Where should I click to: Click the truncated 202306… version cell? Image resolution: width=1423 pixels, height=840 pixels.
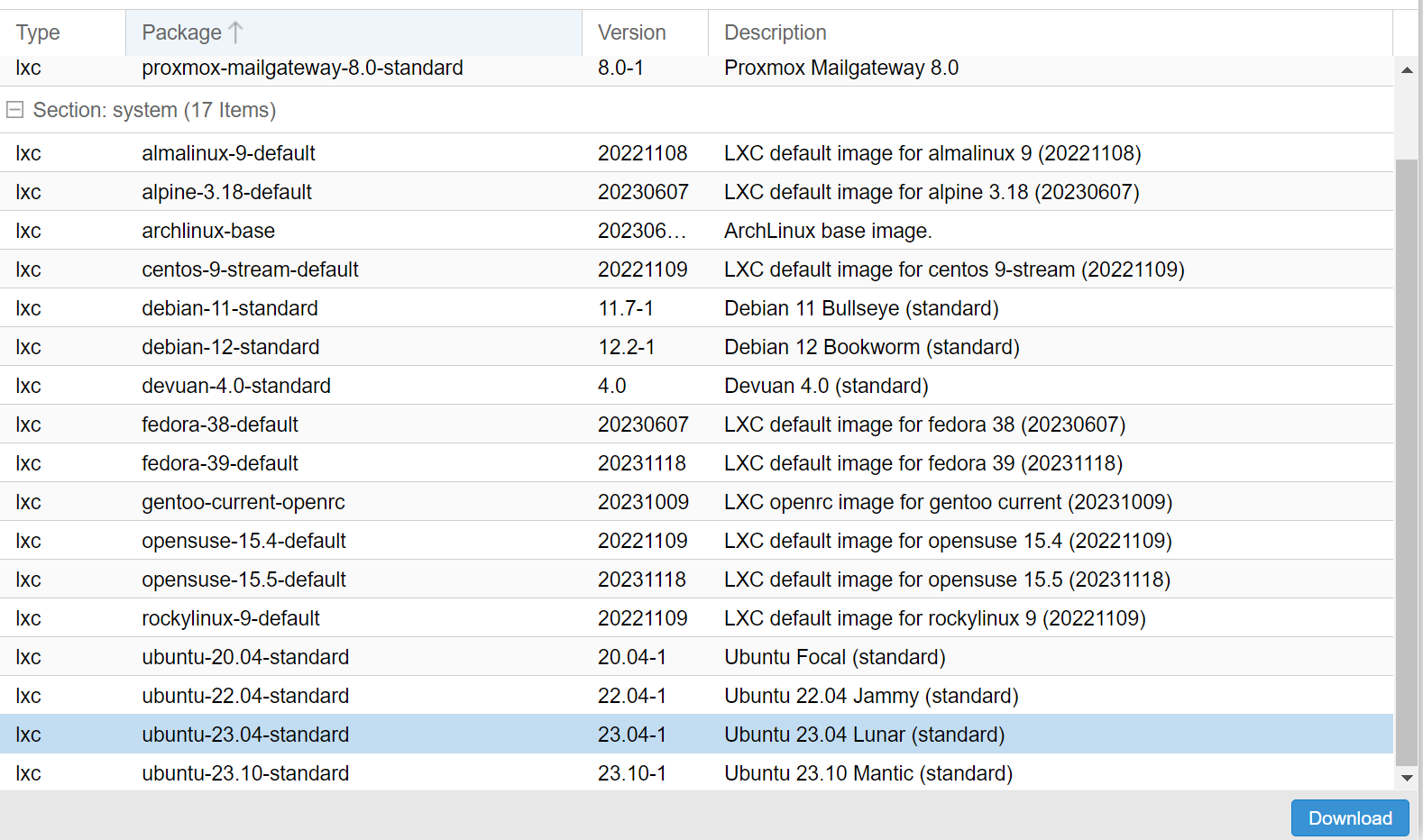645,231
